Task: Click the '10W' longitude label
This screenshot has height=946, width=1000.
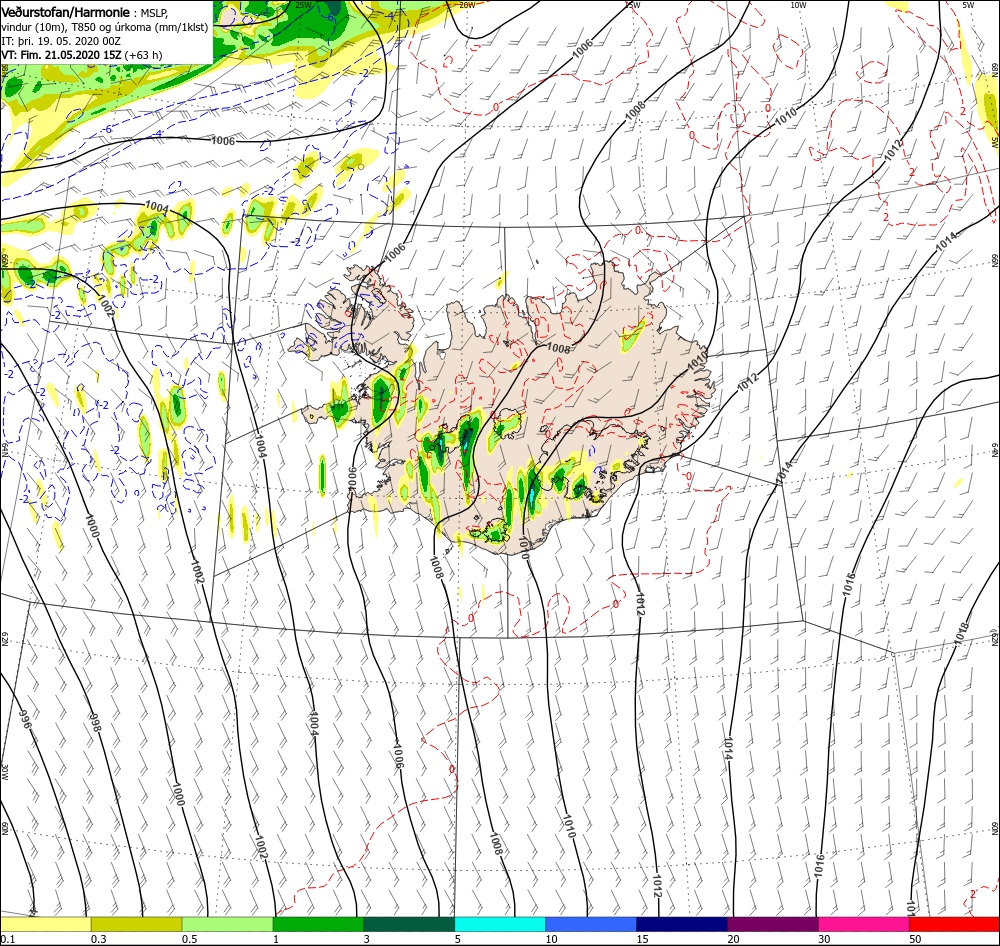Action: 798,4
